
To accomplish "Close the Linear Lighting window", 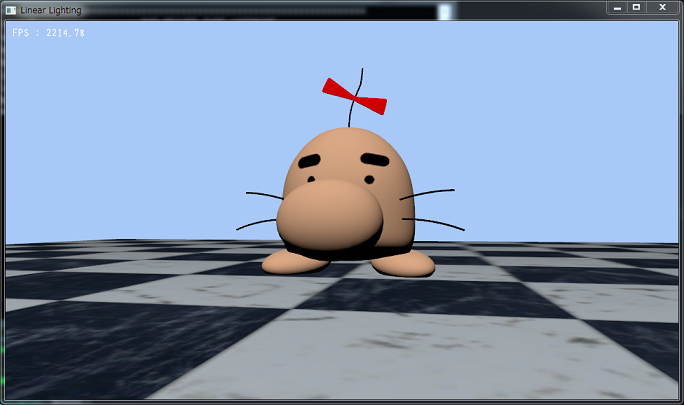I will 663,8.
